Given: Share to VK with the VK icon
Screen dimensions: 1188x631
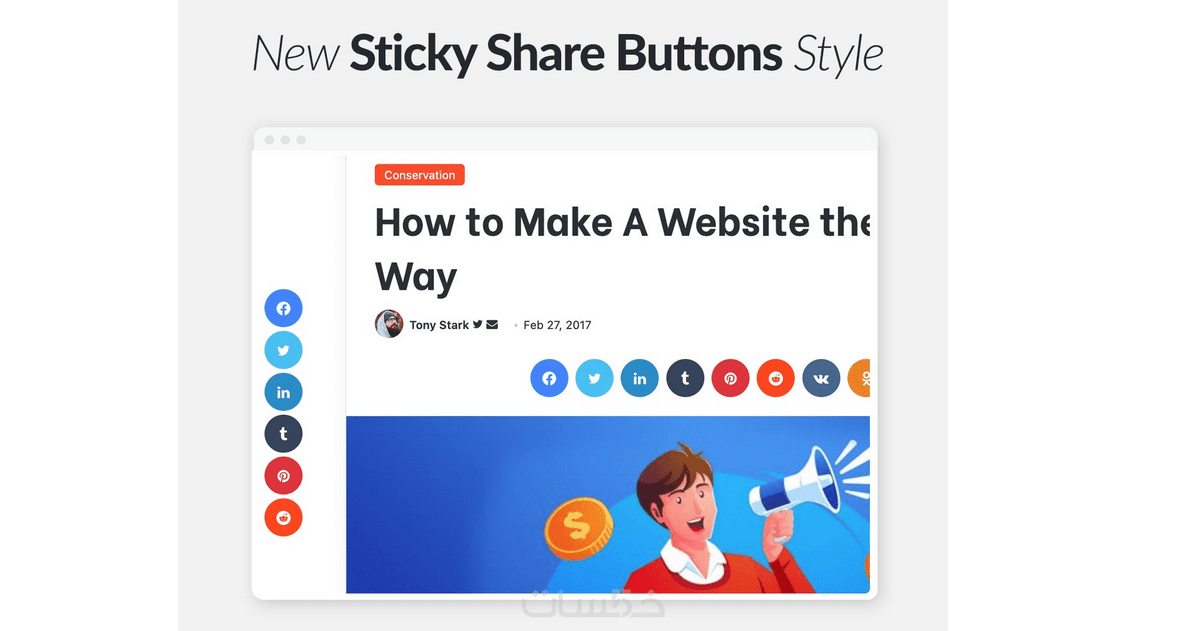Looking at the screenshot, I should 821,378.
